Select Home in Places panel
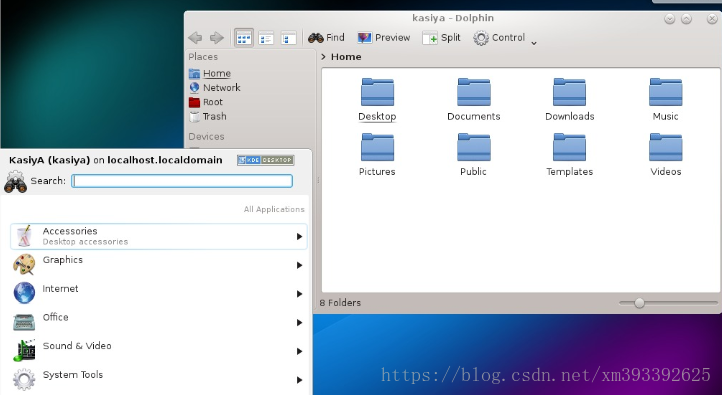Screen dimensions: 722x395 coord(210,73)
